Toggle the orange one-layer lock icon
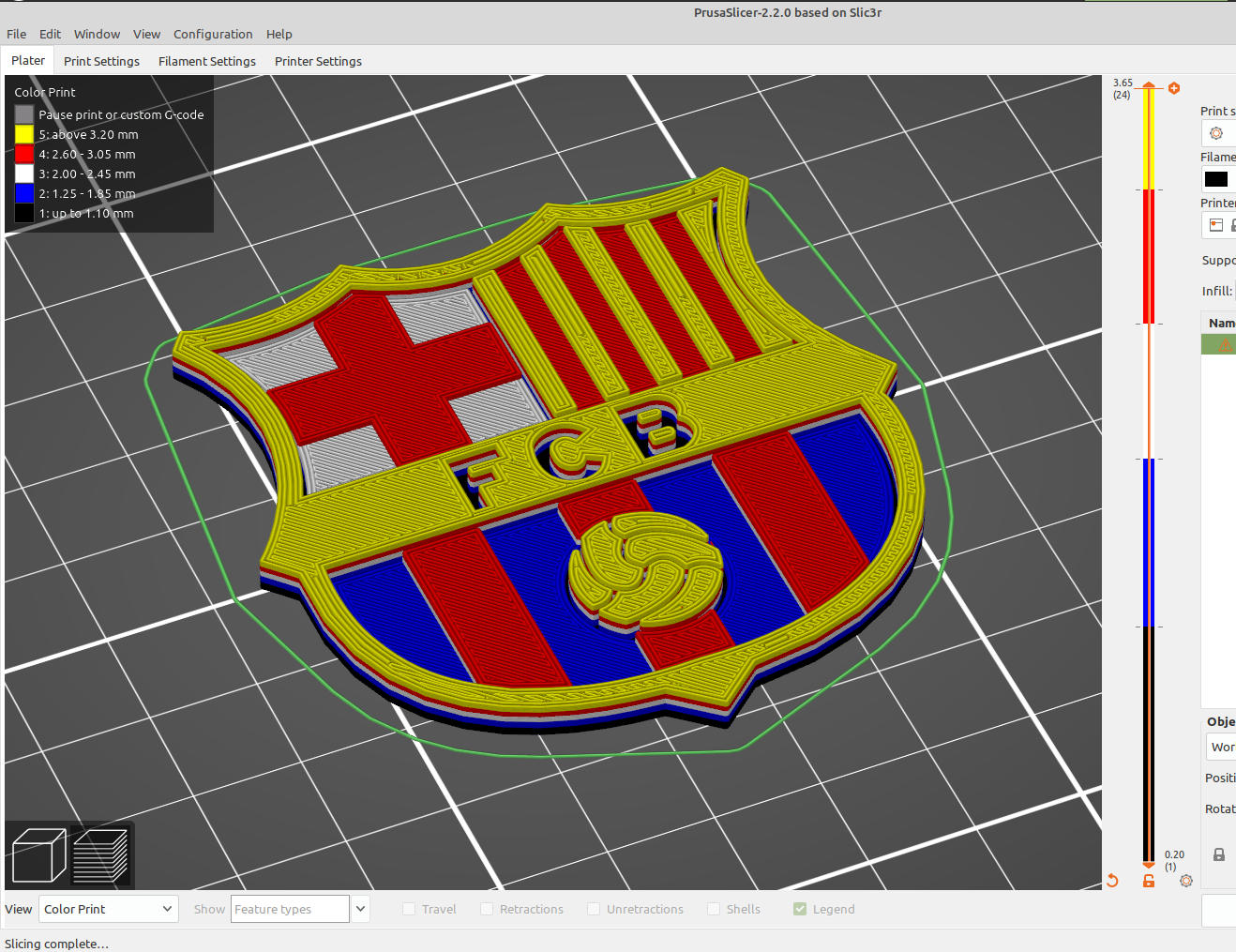 (1149, 881)
